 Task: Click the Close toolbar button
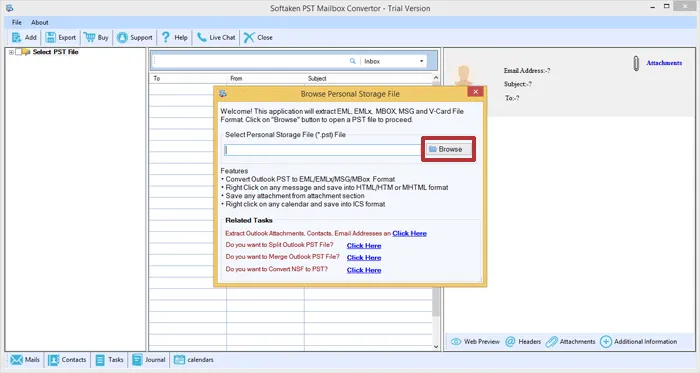point(258,37)
